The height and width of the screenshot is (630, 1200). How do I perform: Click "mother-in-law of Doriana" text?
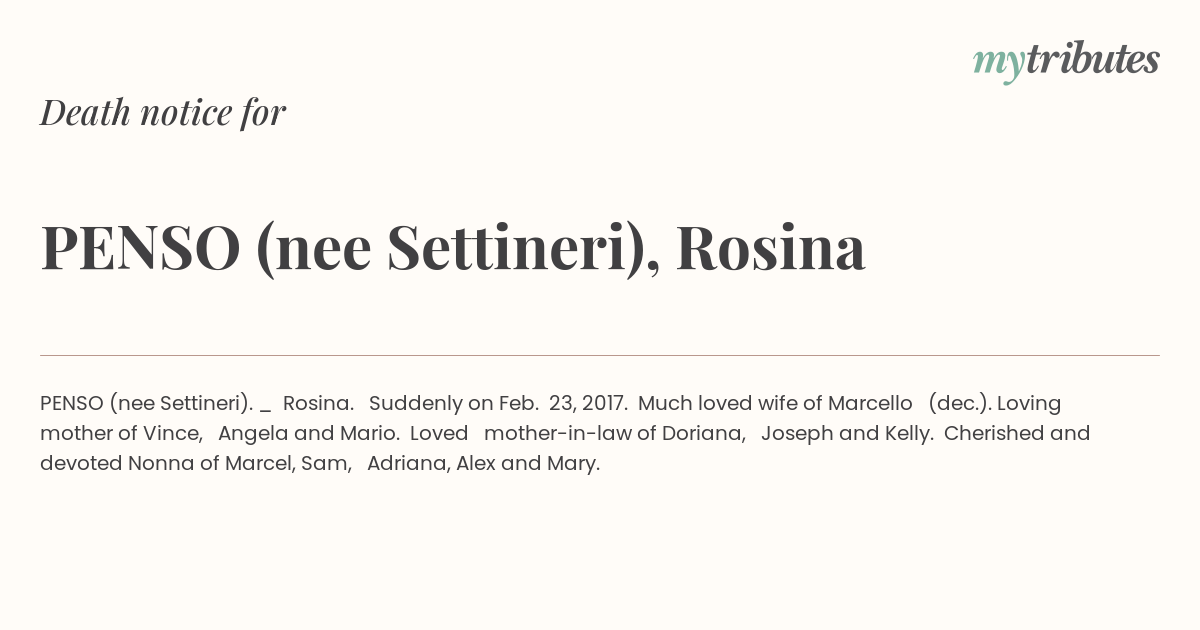(613, 434)
